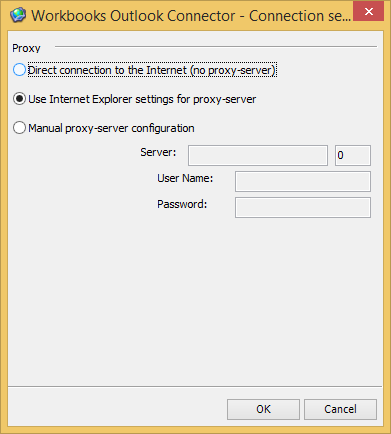Image resolution: width=391 pixels, height=434 pixels.
Task: Click the "Server:" label
Action: point(158,152)
